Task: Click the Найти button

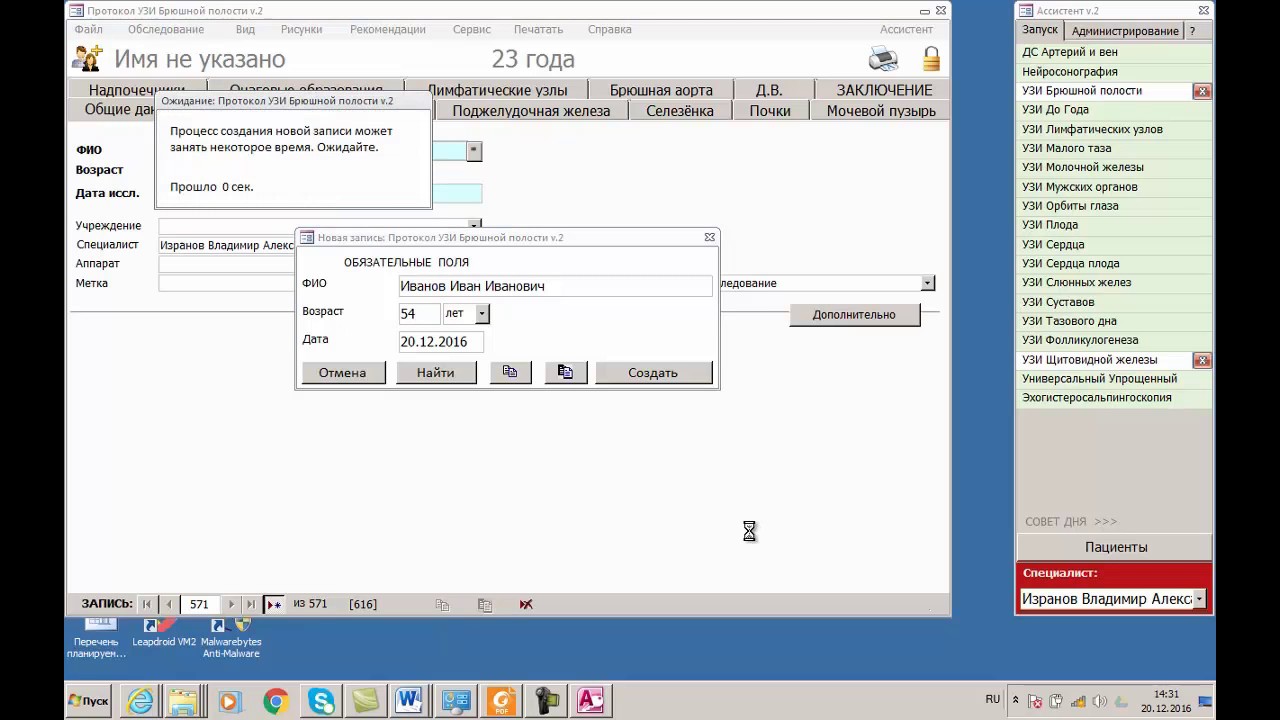Action: click(x=435, y=372)
